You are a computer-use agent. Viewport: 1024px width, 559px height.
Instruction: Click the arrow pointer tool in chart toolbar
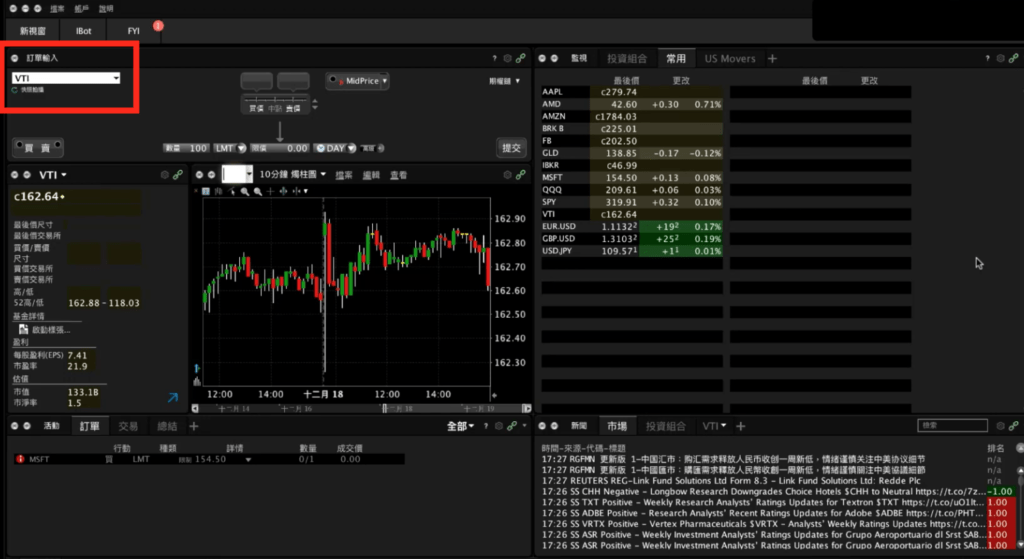coord(232,191)
